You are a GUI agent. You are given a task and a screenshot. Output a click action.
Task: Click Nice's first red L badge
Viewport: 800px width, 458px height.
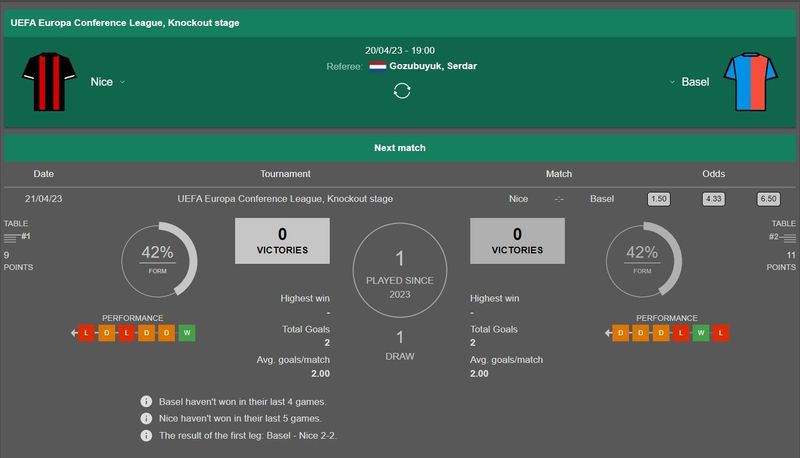[x=86, y=333]
